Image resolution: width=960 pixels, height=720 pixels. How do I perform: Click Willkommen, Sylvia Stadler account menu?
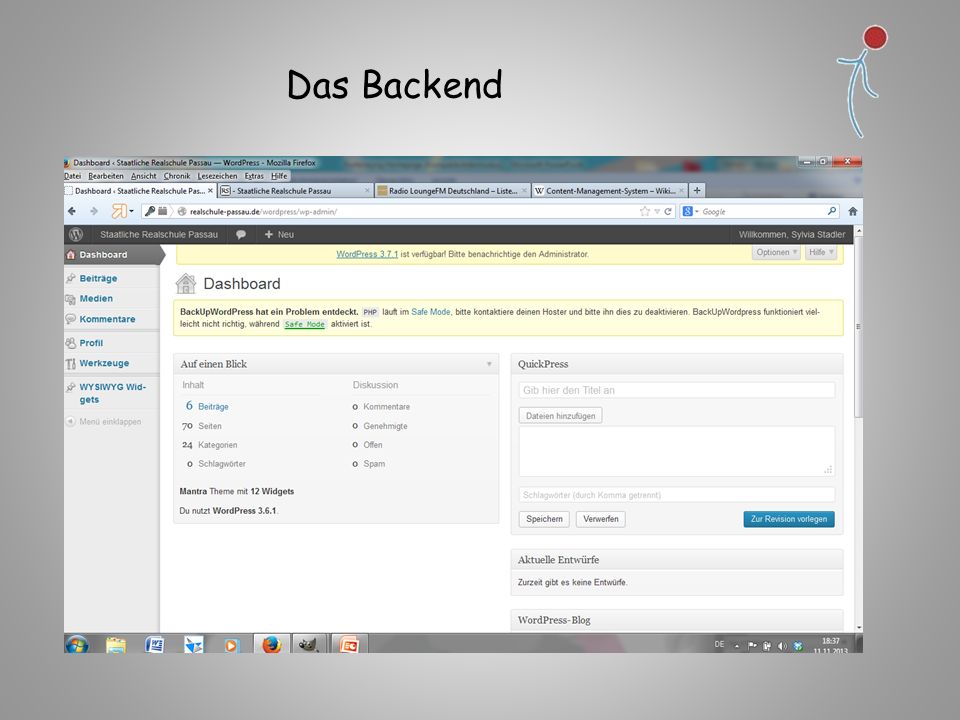click(792, 234)
